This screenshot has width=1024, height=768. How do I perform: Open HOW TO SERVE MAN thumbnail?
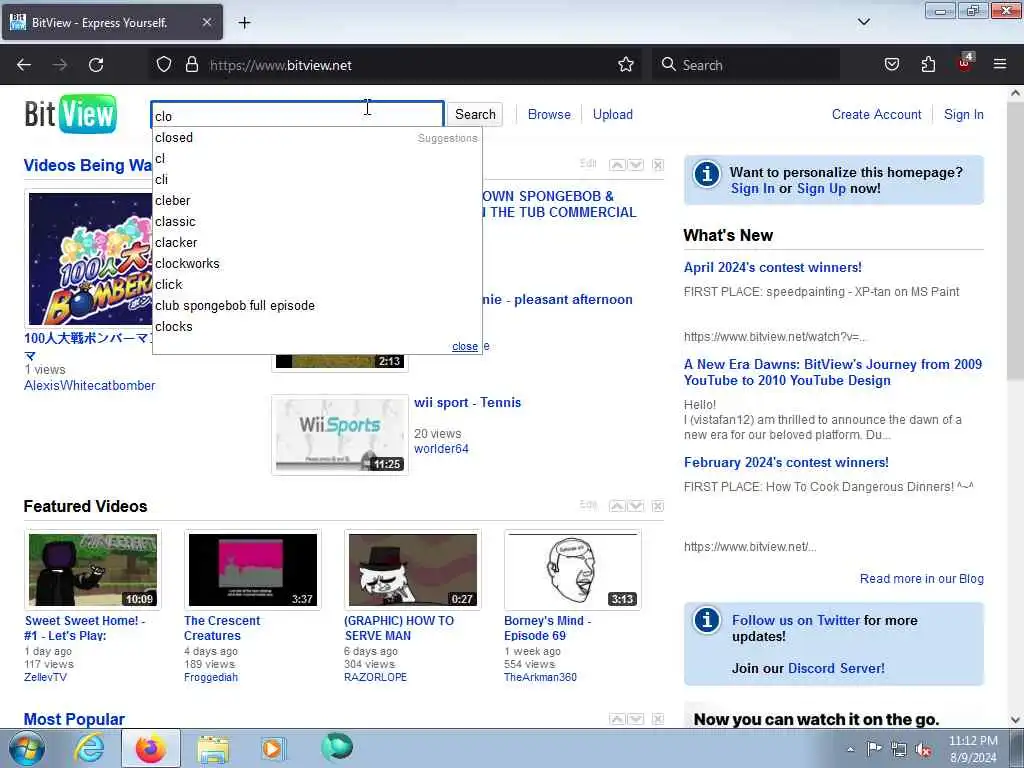(413, 569)
